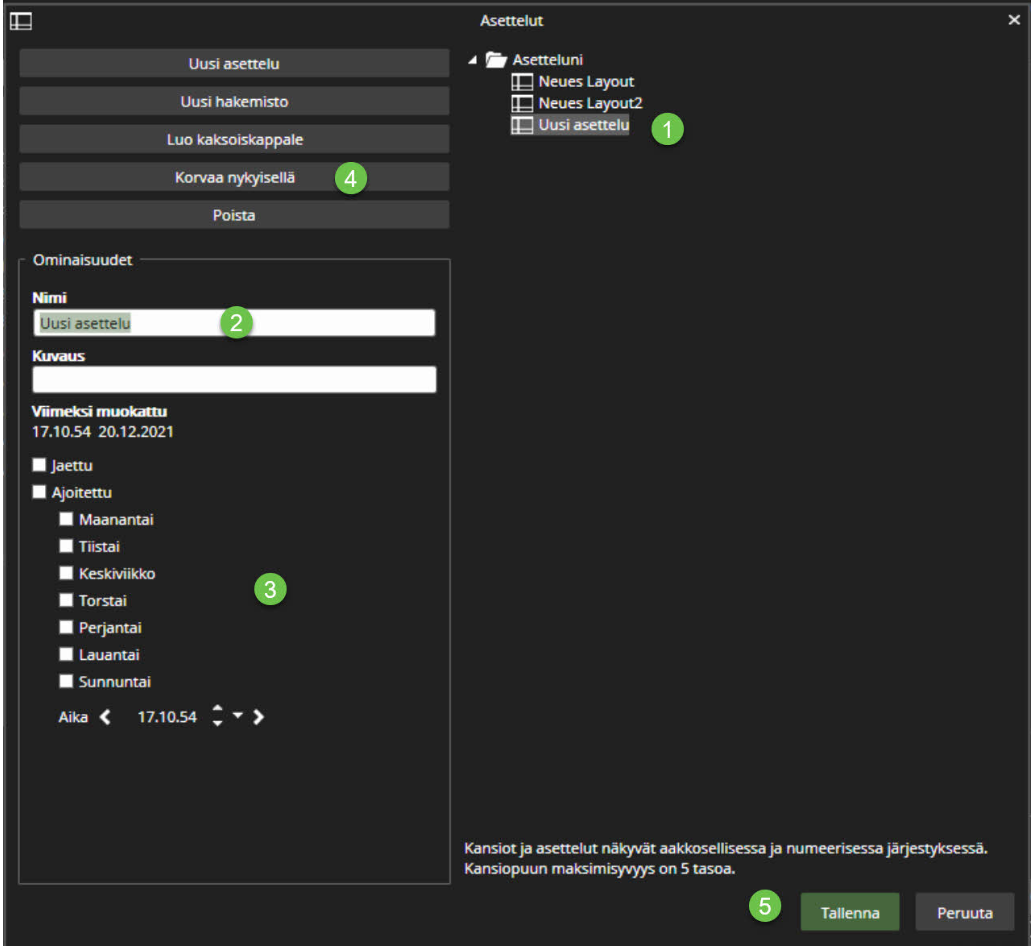1034x949 pixels.
Task: Click the layout icon beside Neues Layout
Action: point(521,82)
